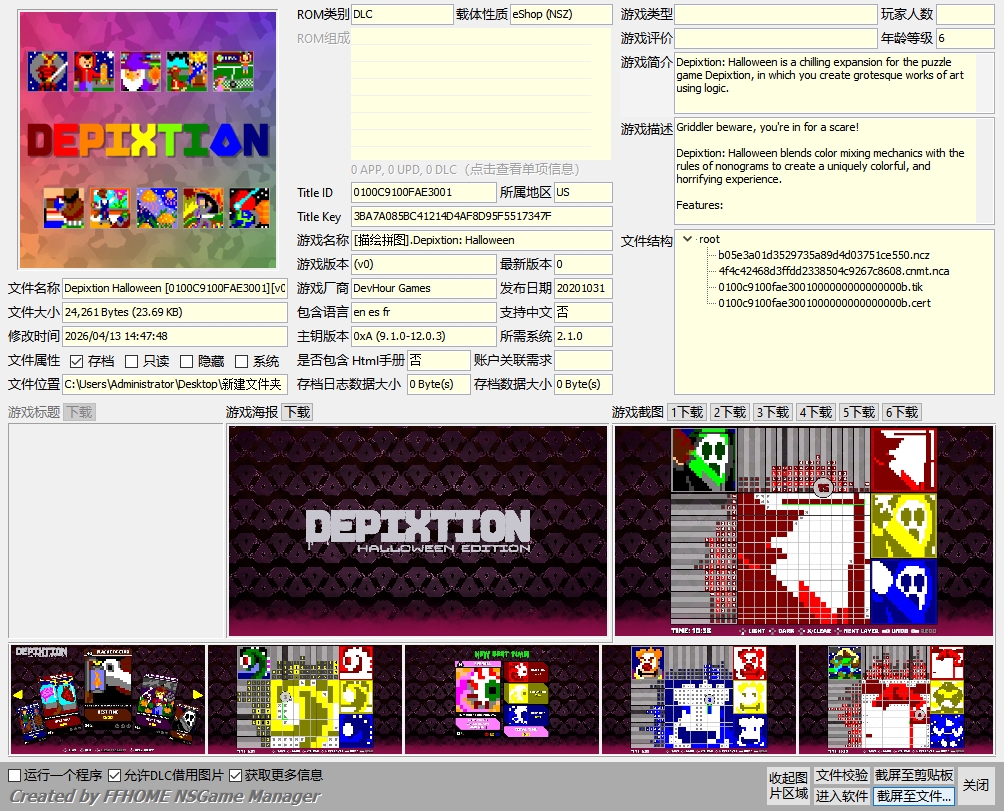Open the first bottom card-selection thumbnail
The image size is (1004, 811).
coord(107,699)
